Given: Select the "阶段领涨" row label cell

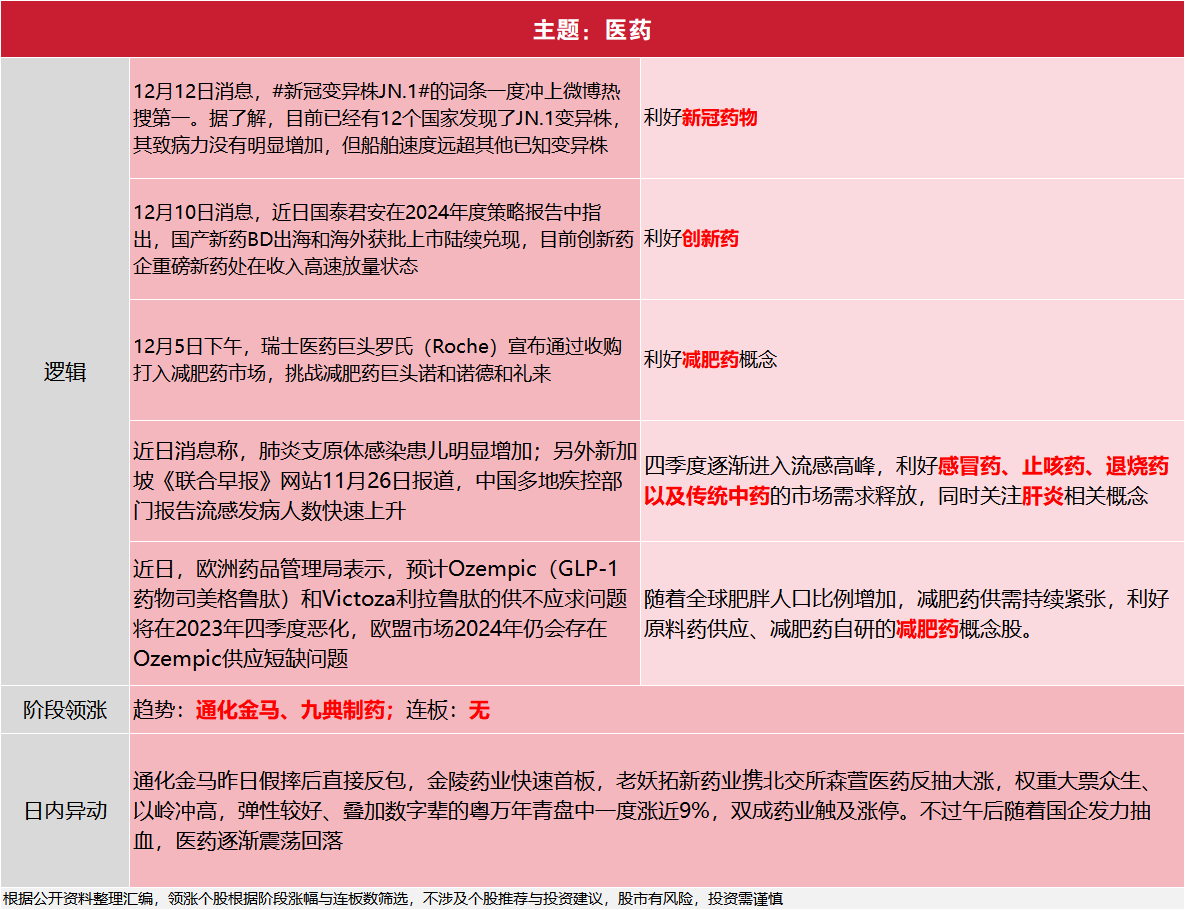Looking at the screenshot, I should tap(65, 710).
